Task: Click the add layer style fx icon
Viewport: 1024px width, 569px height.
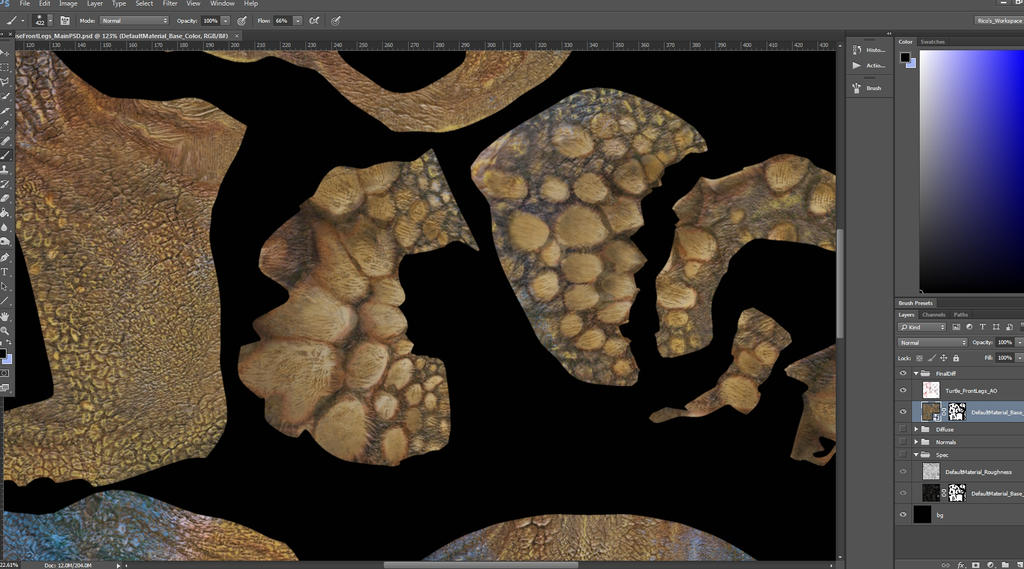Action: 961,565
